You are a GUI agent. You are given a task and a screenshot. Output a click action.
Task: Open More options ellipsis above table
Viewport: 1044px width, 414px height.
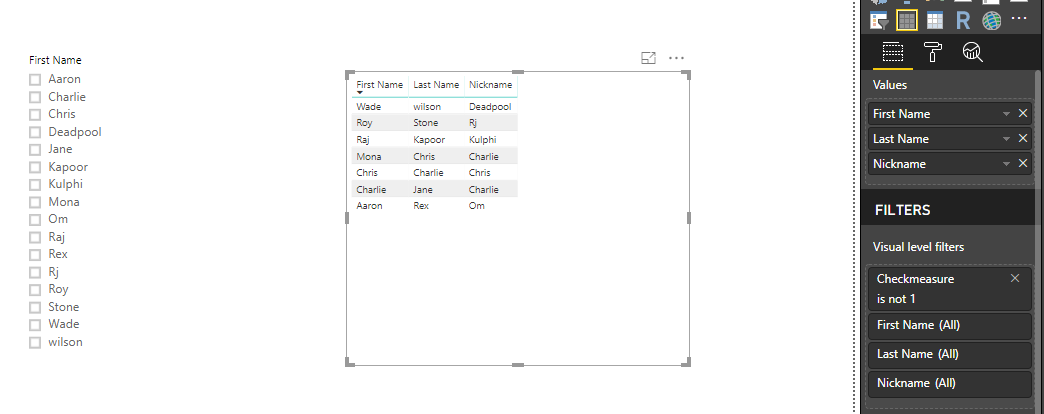[676, 58]
